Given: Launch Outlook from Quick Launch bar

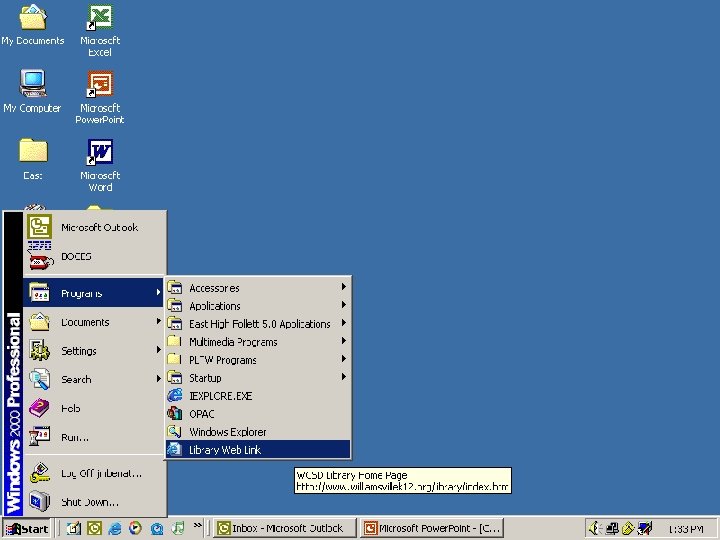Looking at the screenshot, I should 94,529.
